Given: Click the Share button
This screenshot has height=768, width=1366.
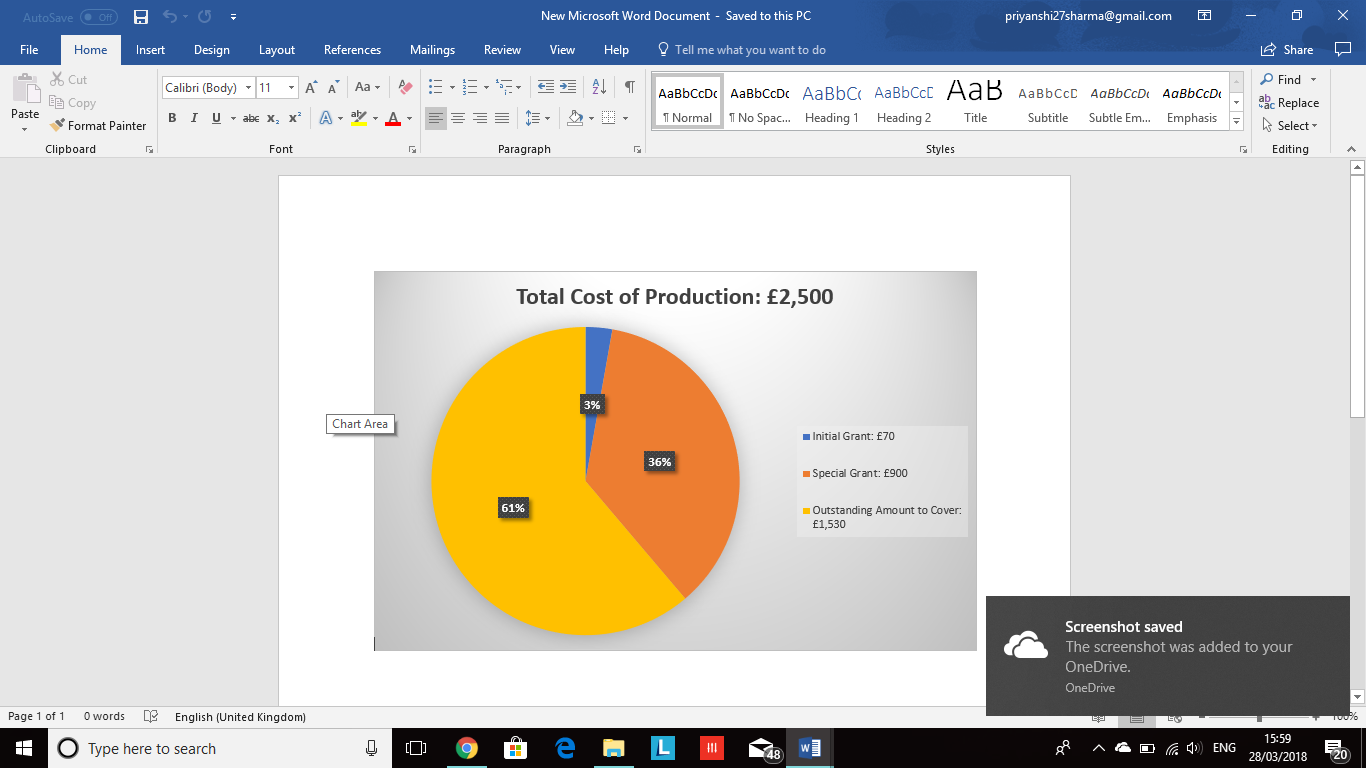Looking at the screenshot, I should 1288,50.
